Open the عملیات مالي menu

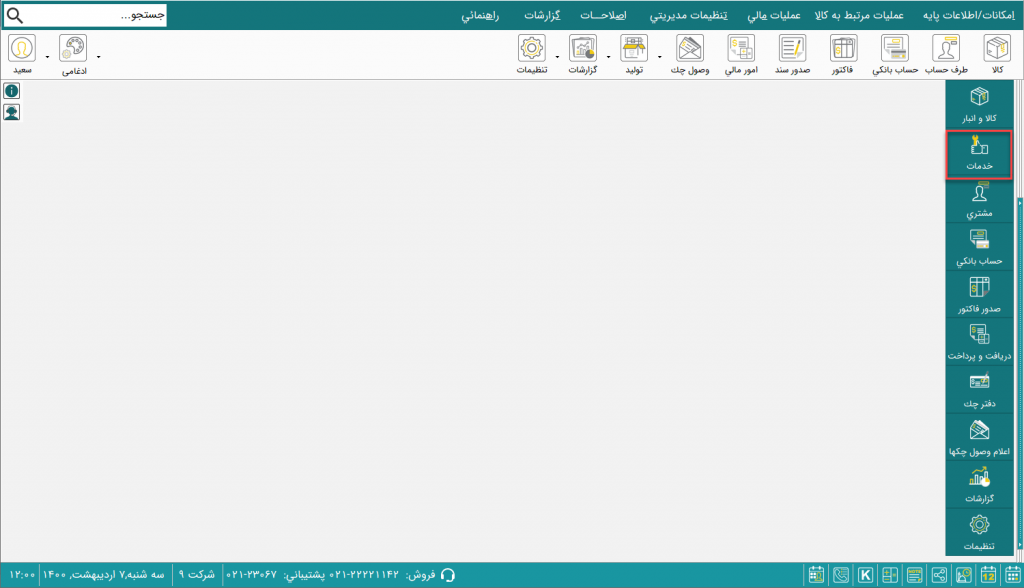[x=774, y=15]
